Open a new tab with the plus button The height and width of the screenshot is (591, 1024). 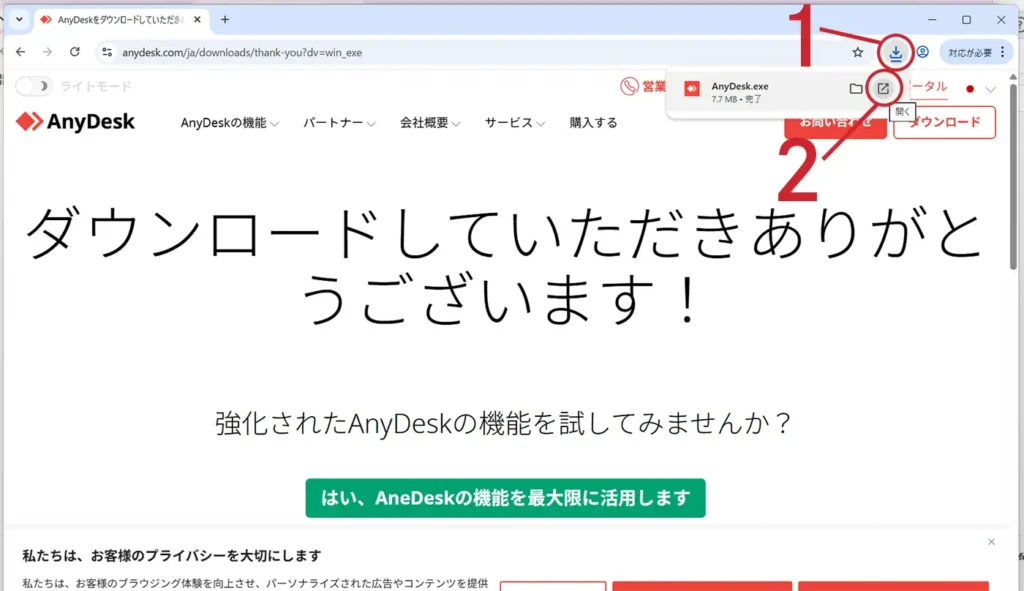(x=225, y=19)
